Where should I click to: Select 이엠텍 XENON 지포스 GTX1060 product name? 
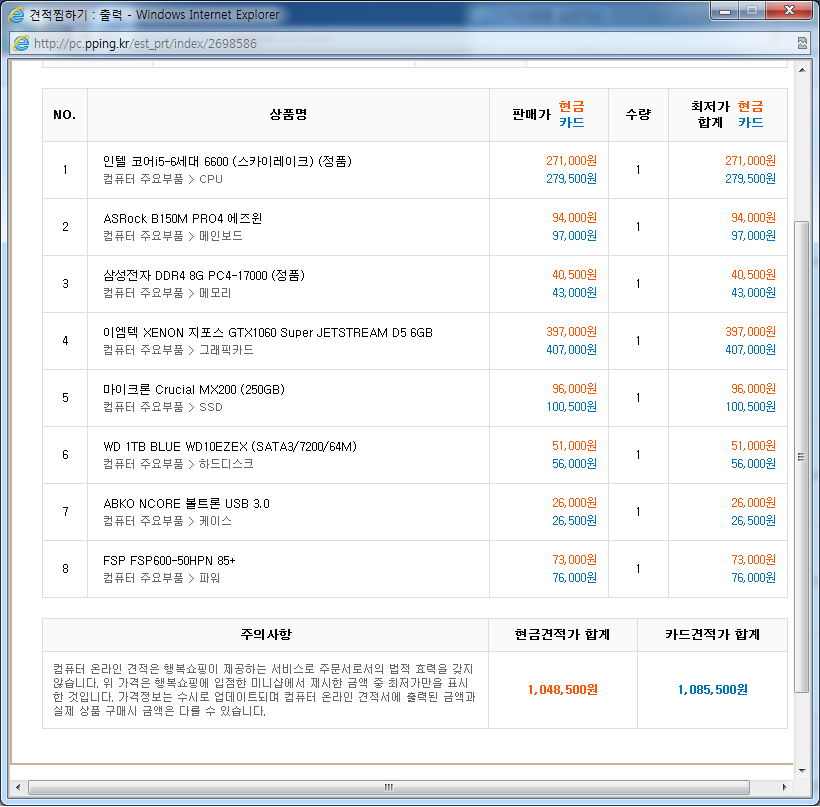click(268, 332)
